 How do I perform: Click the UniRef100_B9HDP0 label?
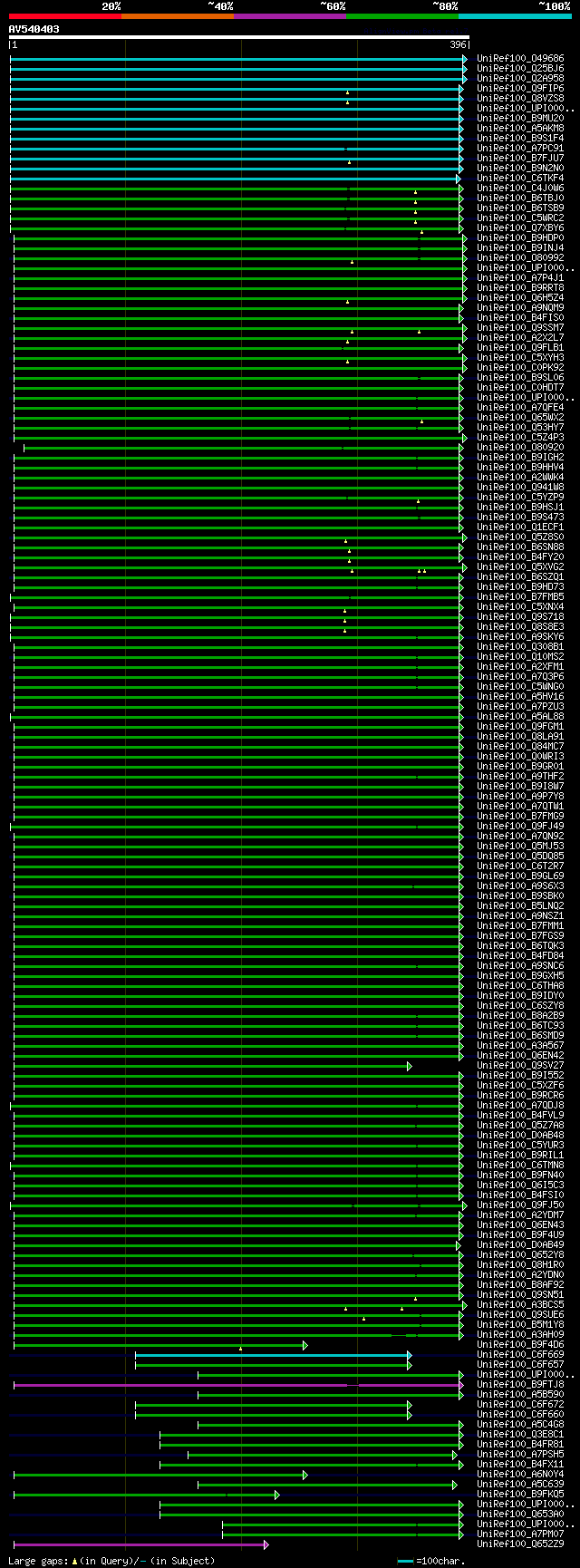tap(520, 238)
